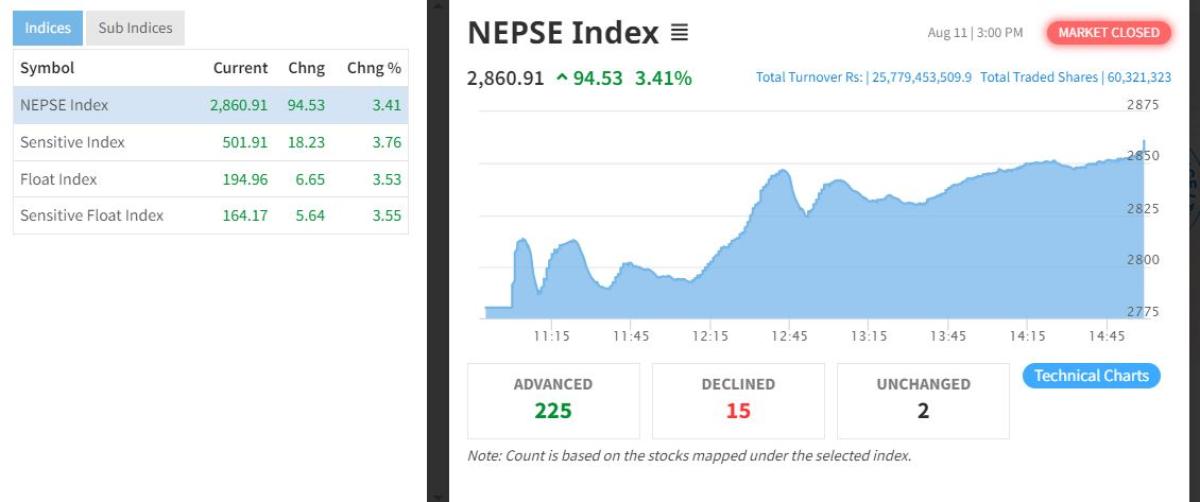
Task: Click the Total Turnover Rs value
Action: [921, 78]
